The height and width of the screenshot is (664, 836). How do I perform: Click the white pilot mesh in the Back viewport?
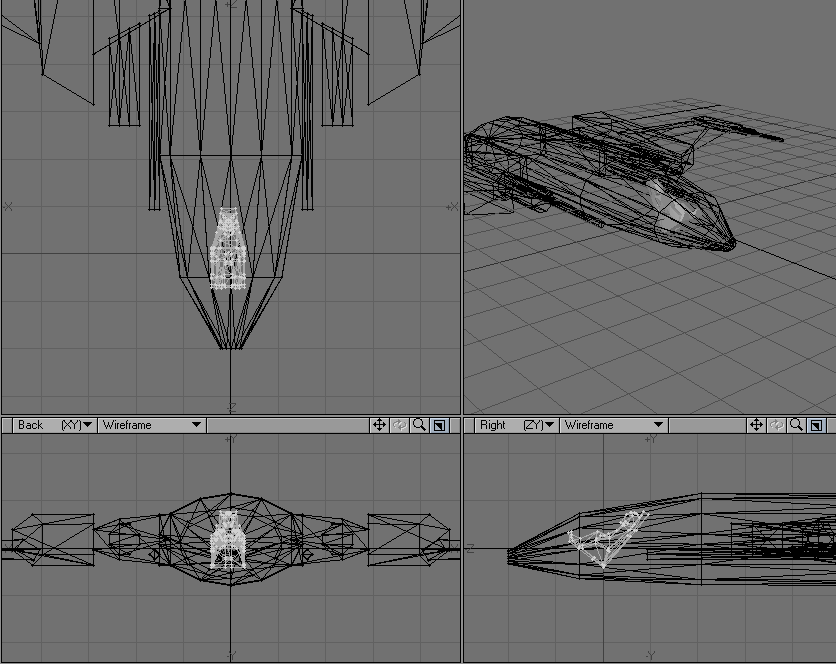click(x=229, y=540)
